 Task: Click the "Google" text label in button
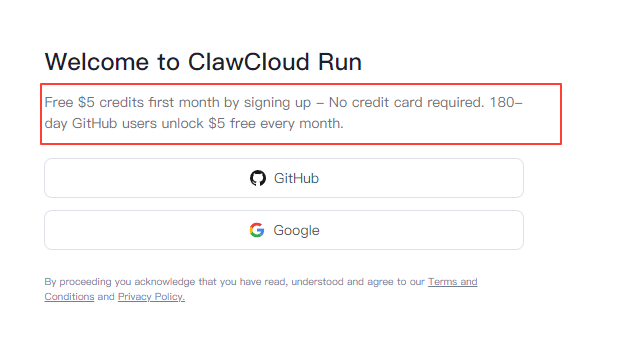tap(296, 230)
